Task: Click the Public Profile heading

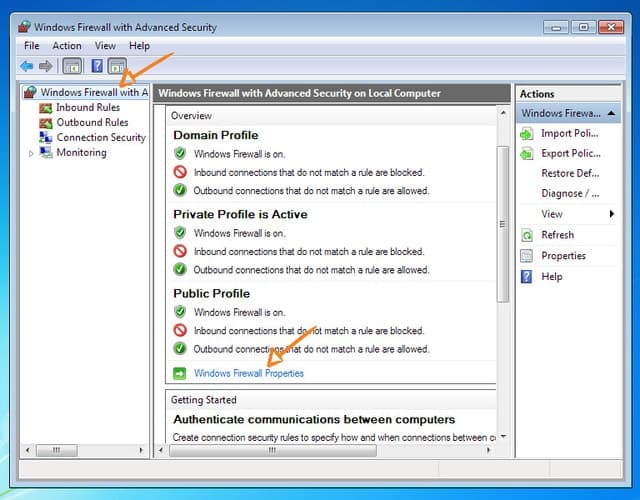Action: tap(211, 293)
